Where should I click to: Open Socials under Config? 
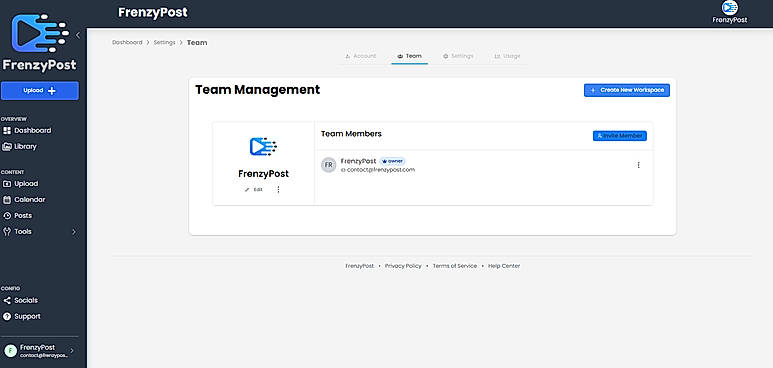pos(26,300)
